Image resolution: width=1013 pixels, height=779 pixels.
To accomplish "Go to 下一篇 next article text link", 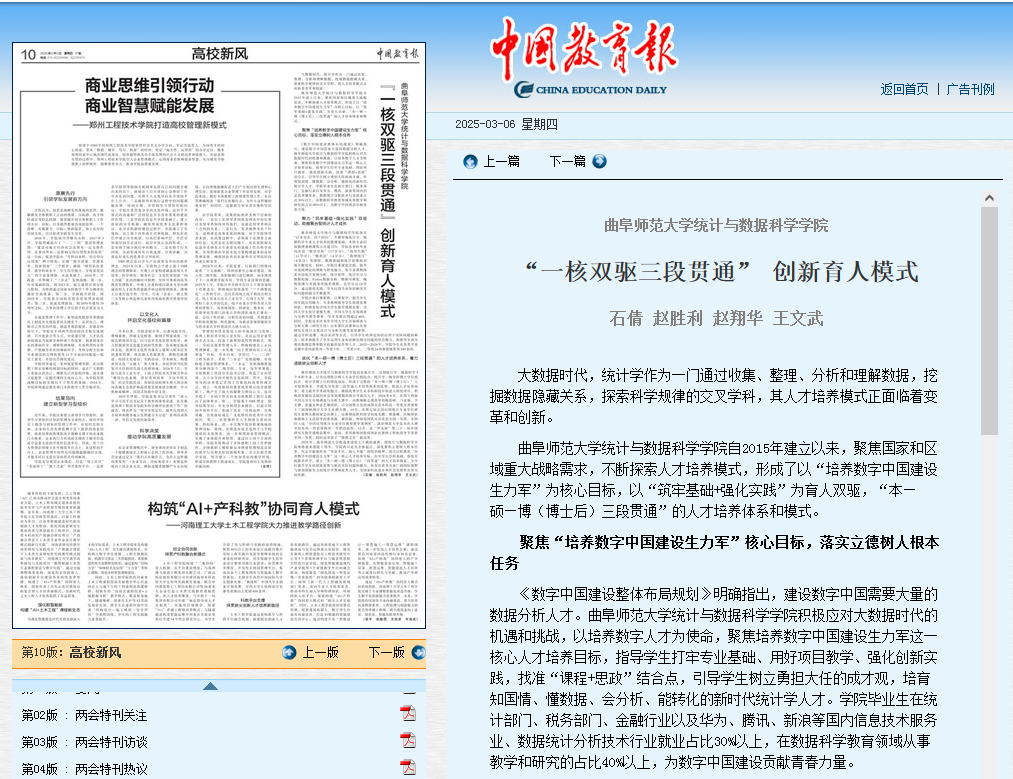I will [x=567, y=161].
